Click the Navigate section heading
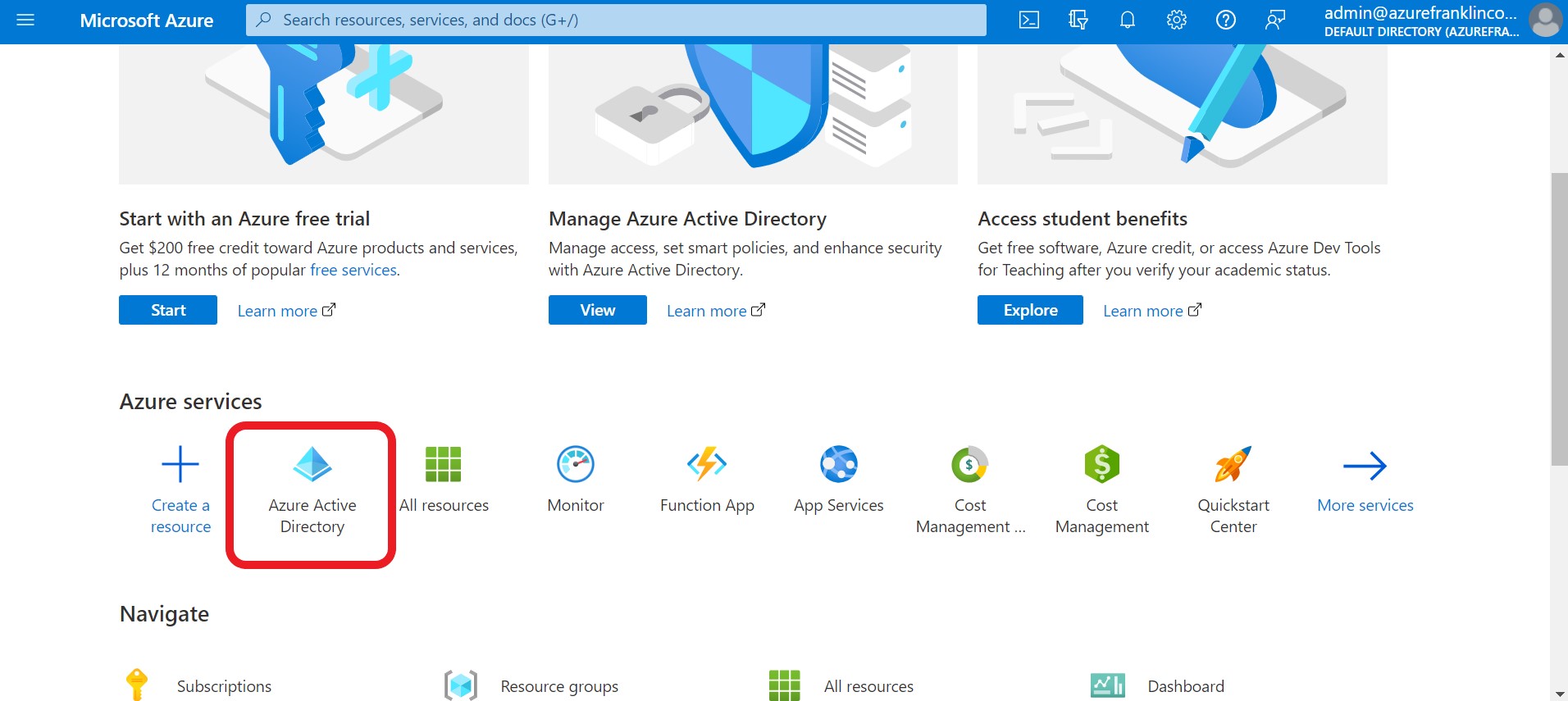Viewport: 1568px width, 701px height. point(164,614)
